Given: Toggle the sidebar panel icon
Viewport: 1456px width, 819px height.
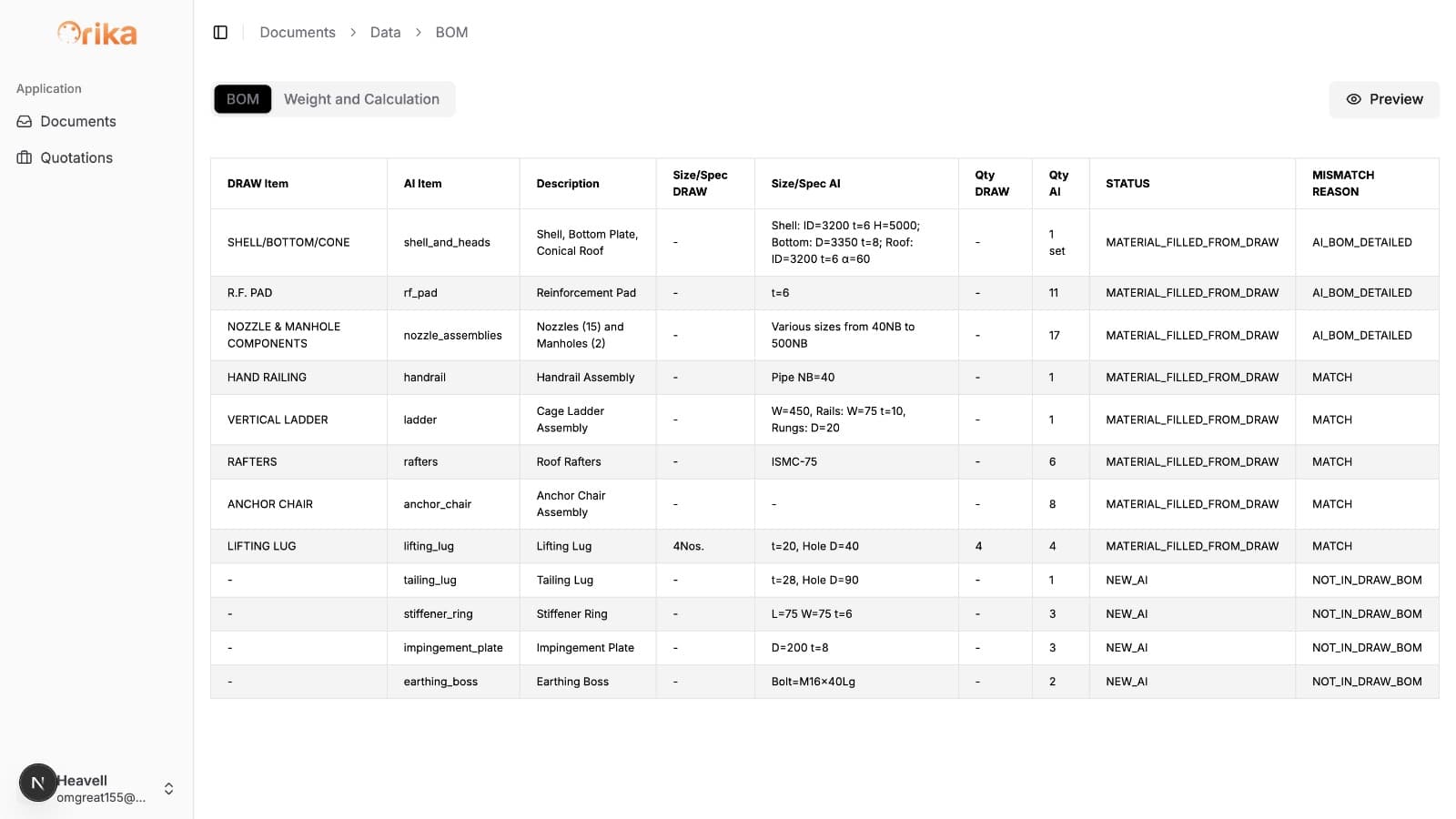Looking at the screenshot, I should pos(220,33).
